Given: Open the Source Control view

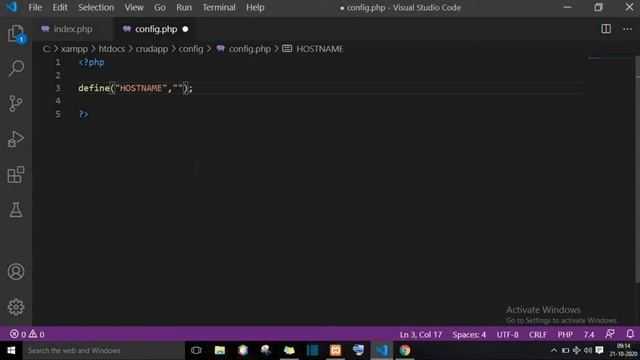Looking at the screenshot, I should pyautogui.click(x=16, y=104).
